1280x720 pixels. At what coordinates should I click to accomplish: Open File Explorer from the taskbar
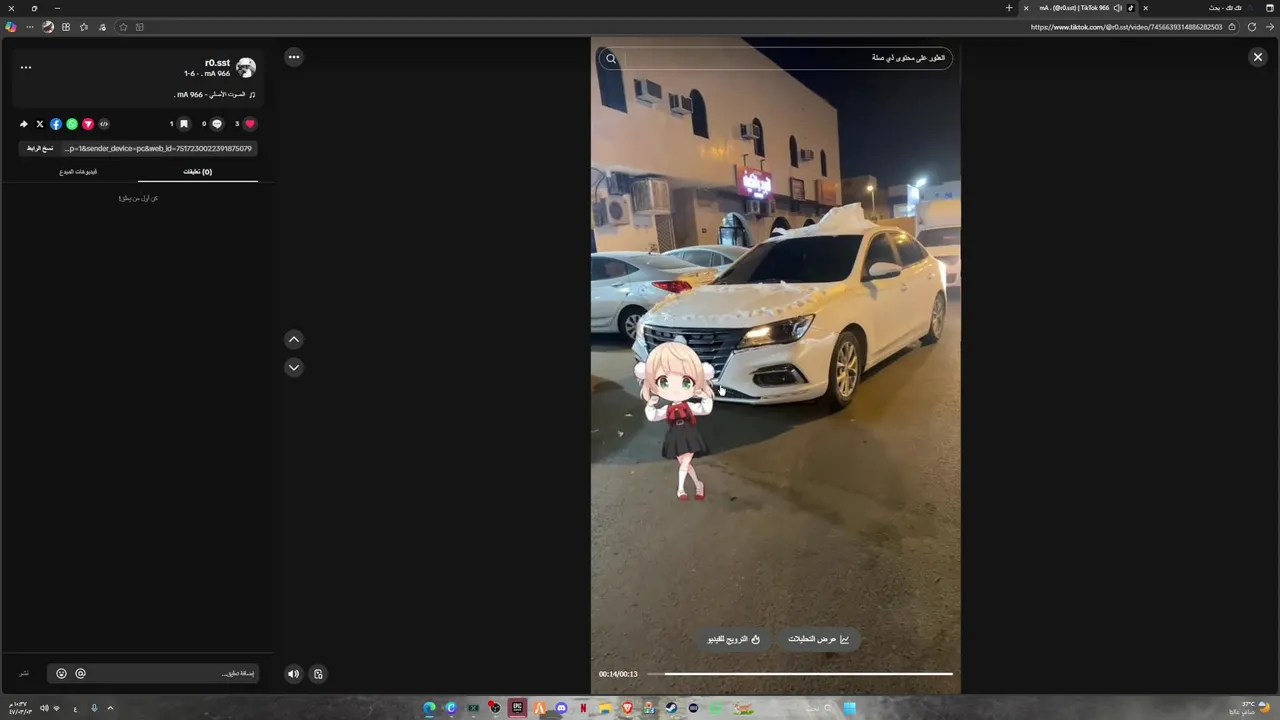pyautogui.click(x=605, y=708)
